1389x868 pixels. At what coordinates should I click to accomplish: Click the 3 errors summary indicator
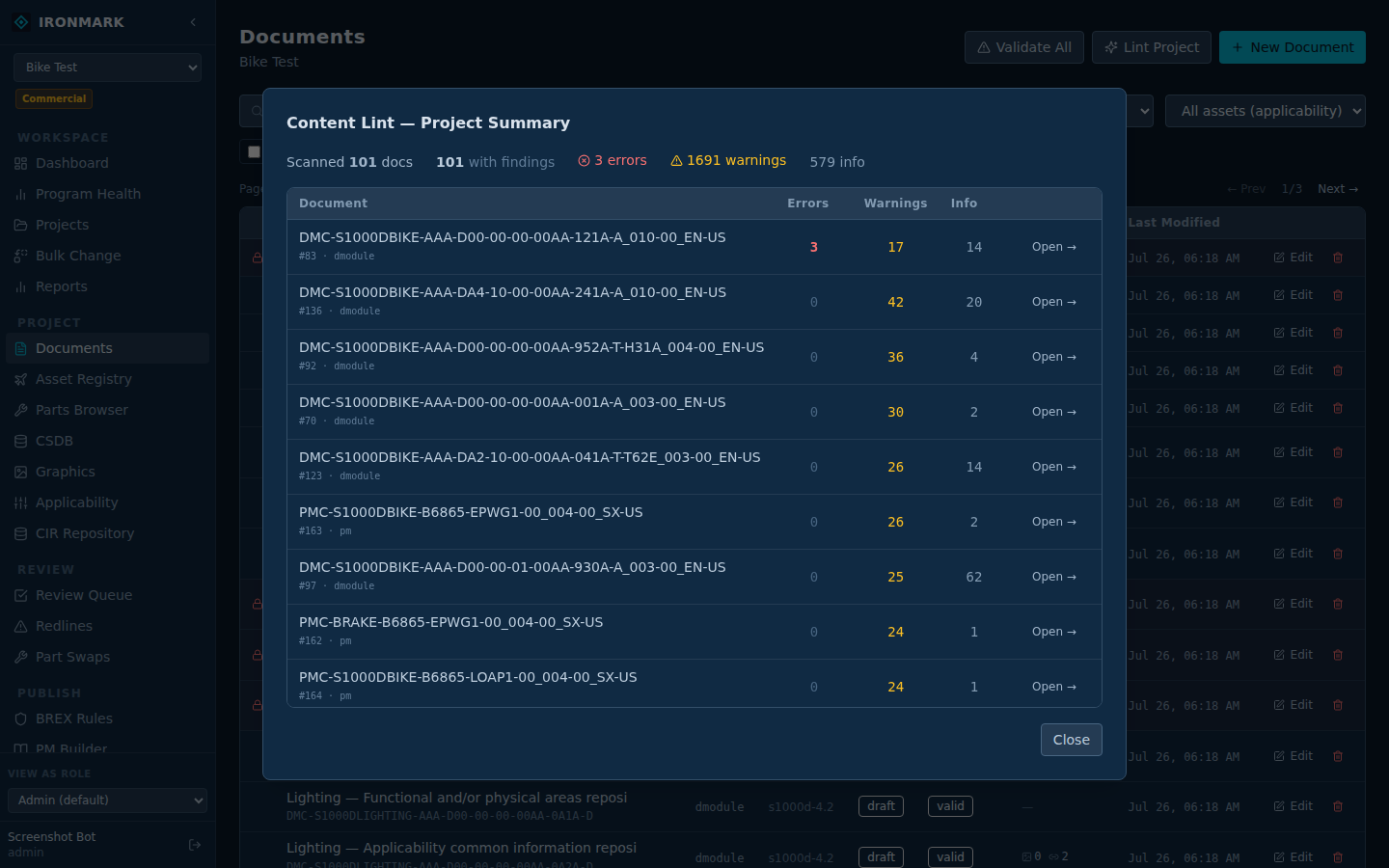613,161
